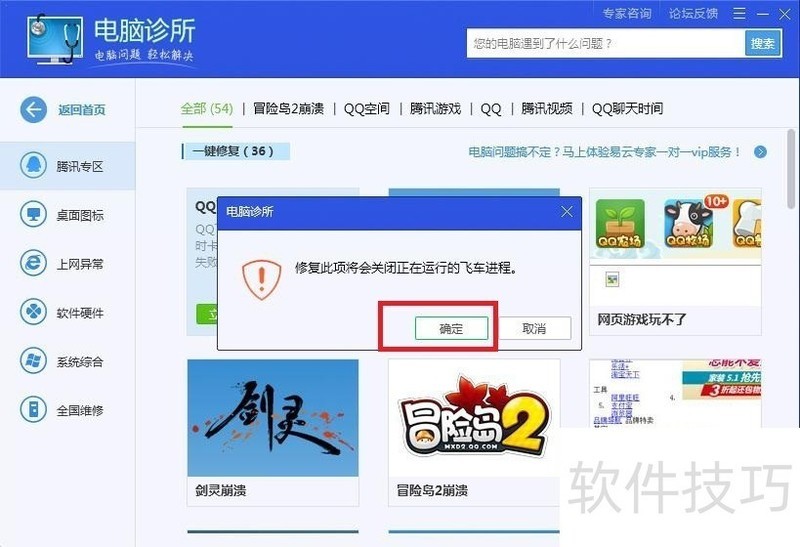Click the vertical scrollbar on right edge
Screen dimensions: 800x547
coord(791,168)
